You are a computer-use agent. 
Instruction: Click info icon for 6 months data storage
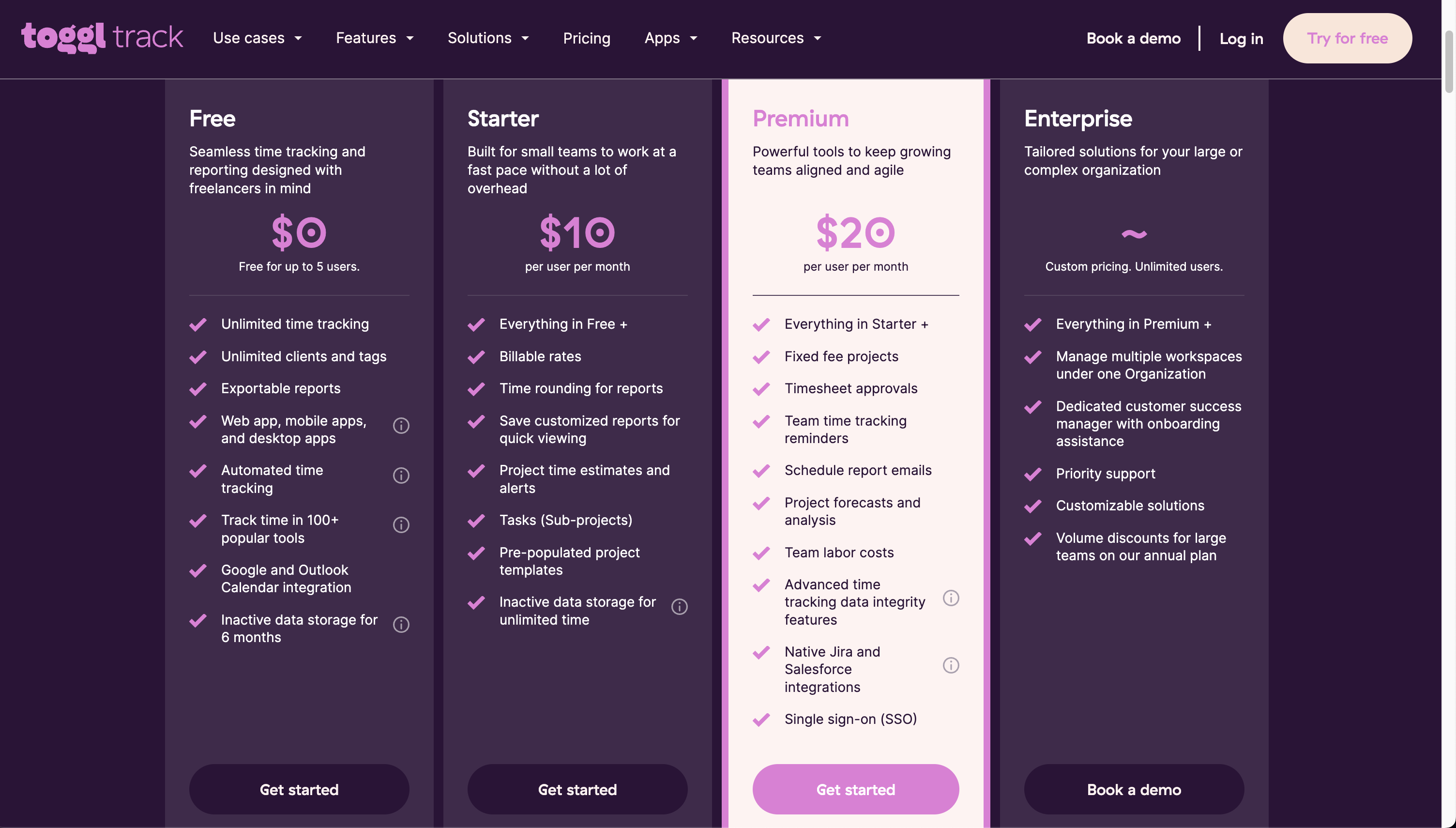point(401,625)
